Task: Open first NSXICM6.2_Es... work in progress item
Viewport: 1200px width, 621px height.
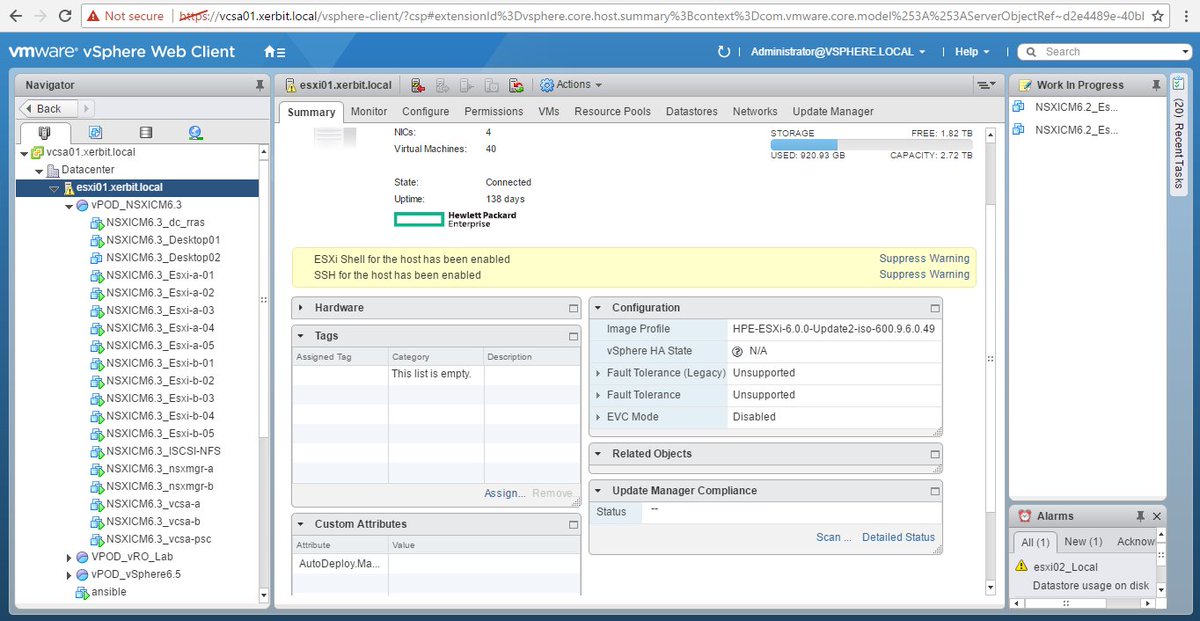Action: [1076, 107]
